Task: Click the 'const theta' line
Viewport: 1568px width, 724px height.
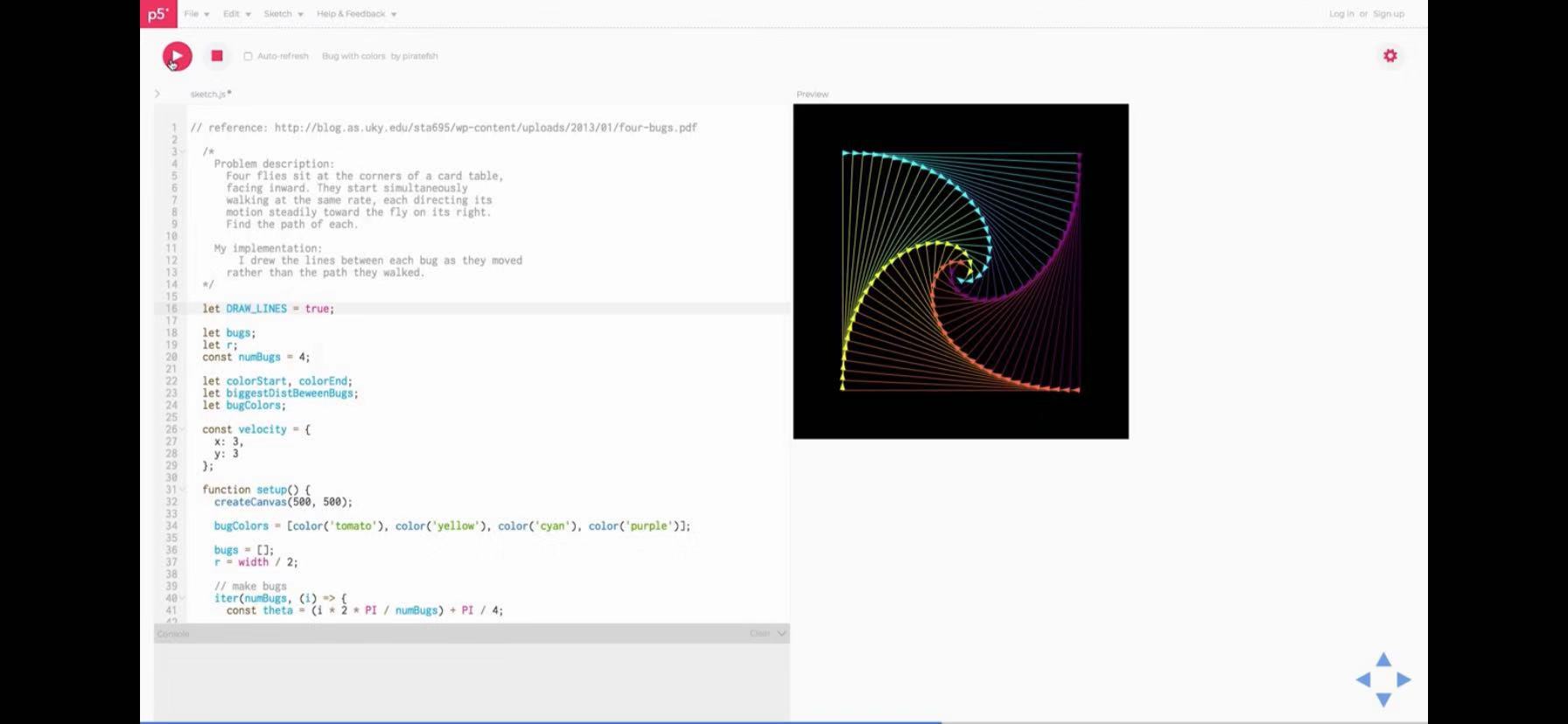Action: pos(364,610)
